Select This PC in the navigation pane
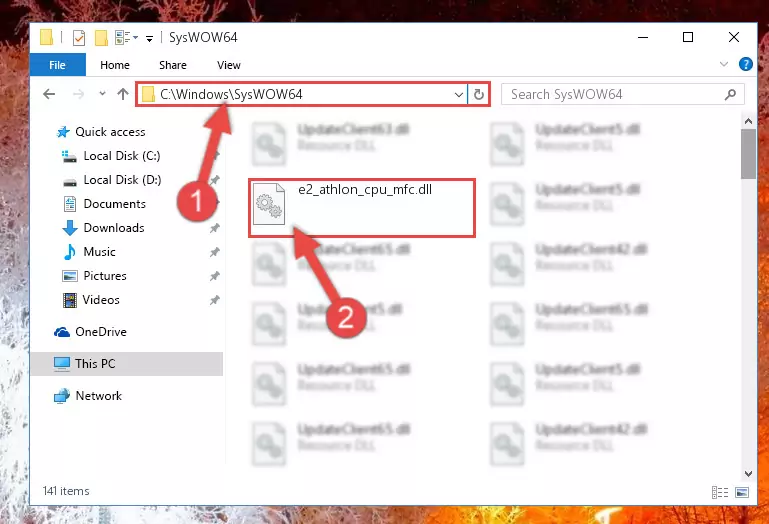 point(95,364)
